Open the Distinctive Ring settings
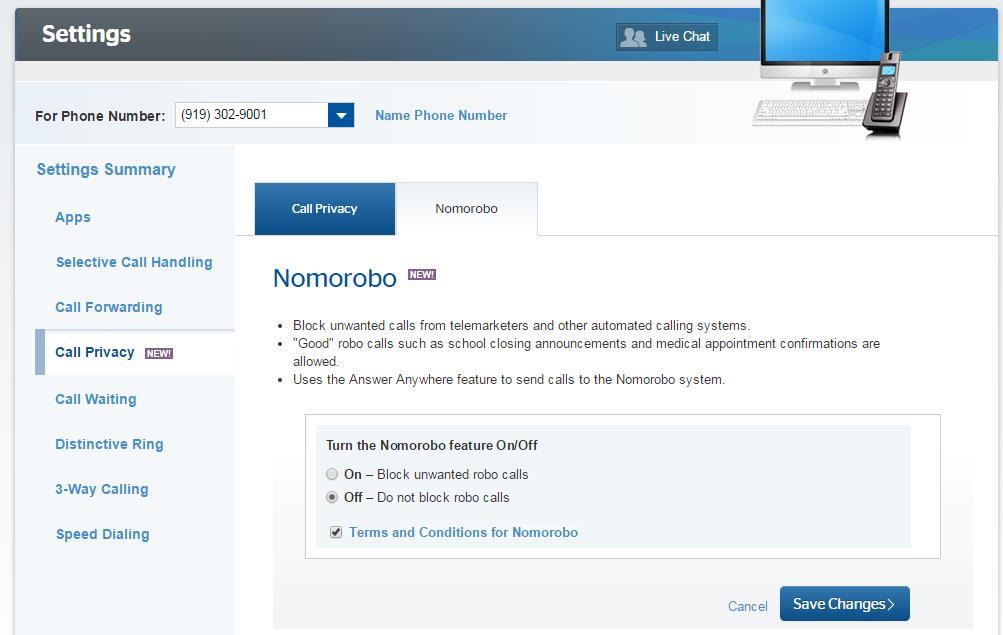Screen dimensions: 1003x635 [x=109, y=444]
